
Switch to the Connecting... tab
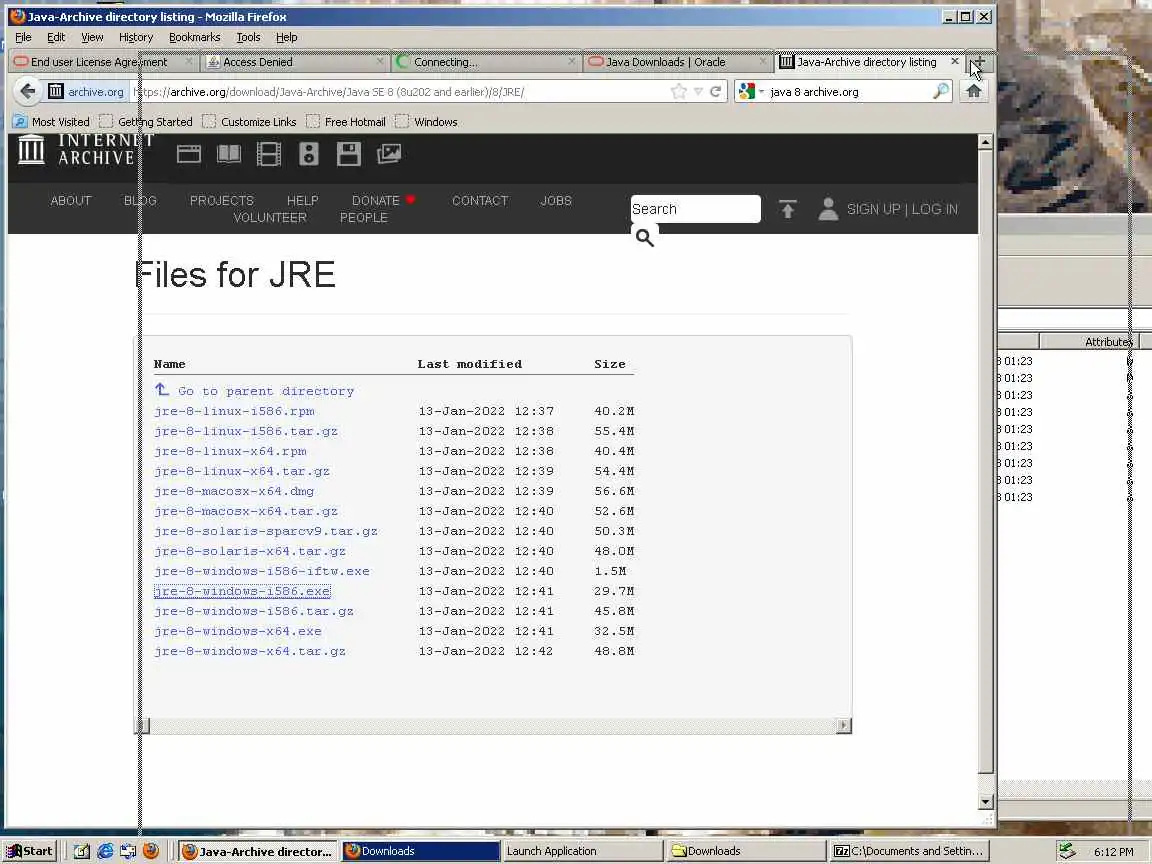coord(486,62)
